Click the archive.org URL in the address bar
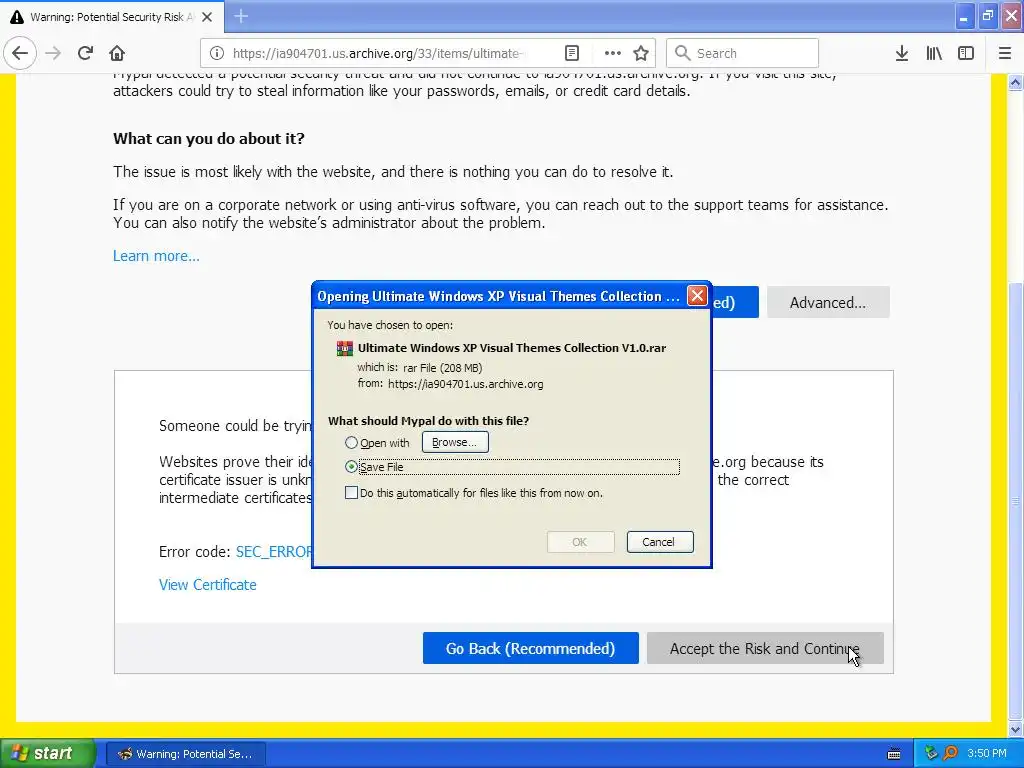The image size is (1024, 768). 379,54
